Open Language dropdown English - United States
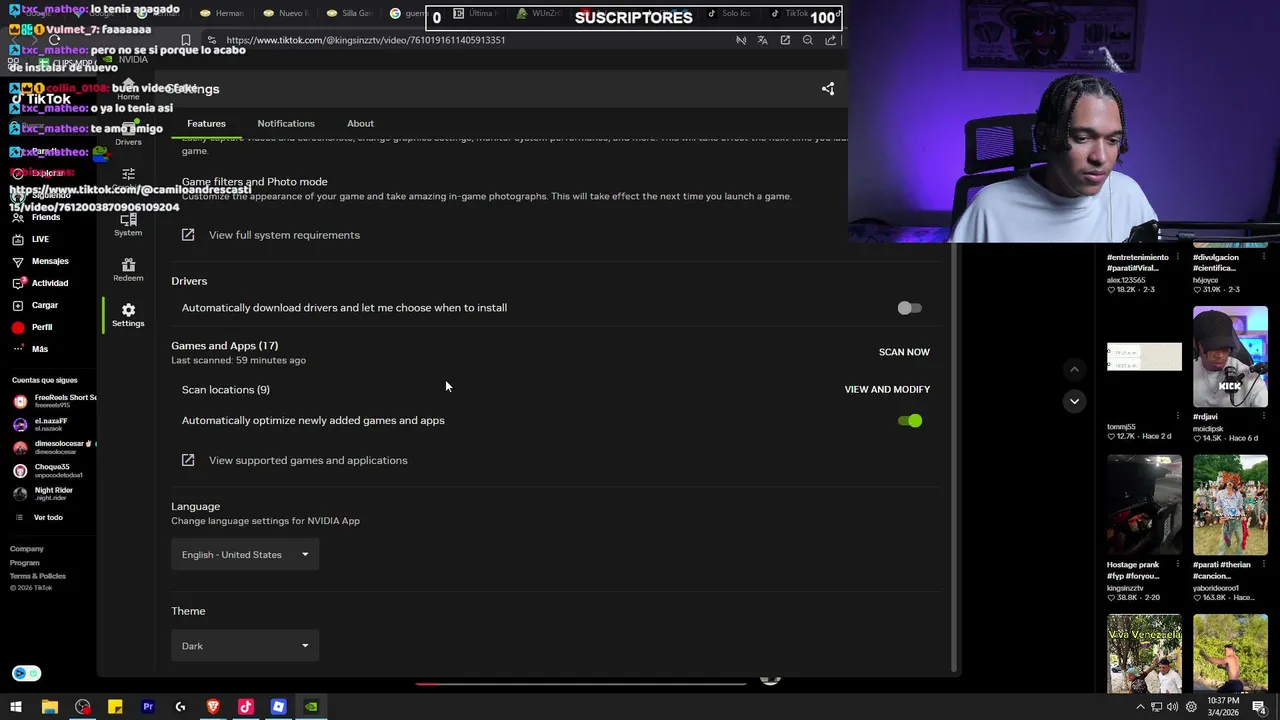Screen dimensions: 1280x720 pos(245,555)
